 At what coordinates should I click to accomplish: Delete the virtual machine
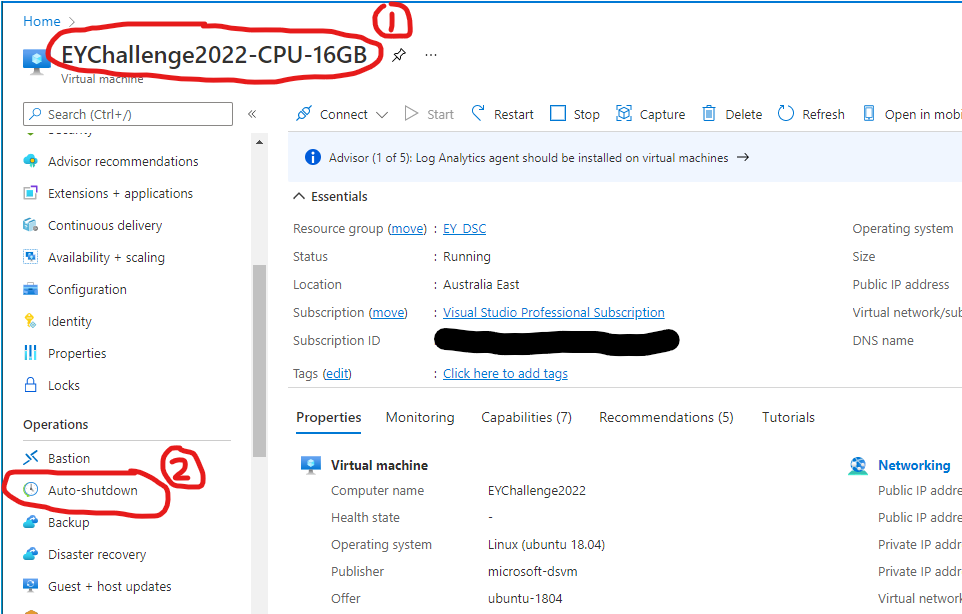(x=732, y=114)
